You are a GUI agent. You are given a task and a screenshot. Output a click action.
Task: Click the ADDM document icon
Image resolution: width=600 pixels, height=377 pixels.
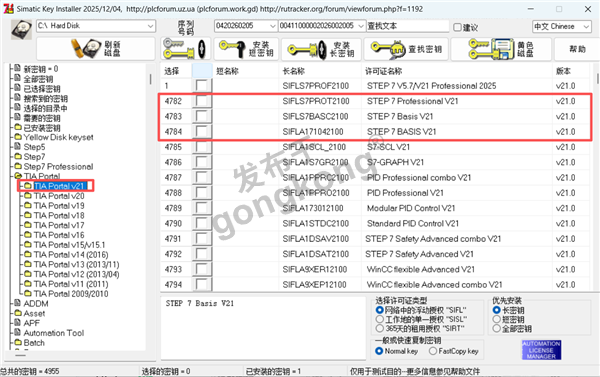pyautogui.click(x=18, y=303)
